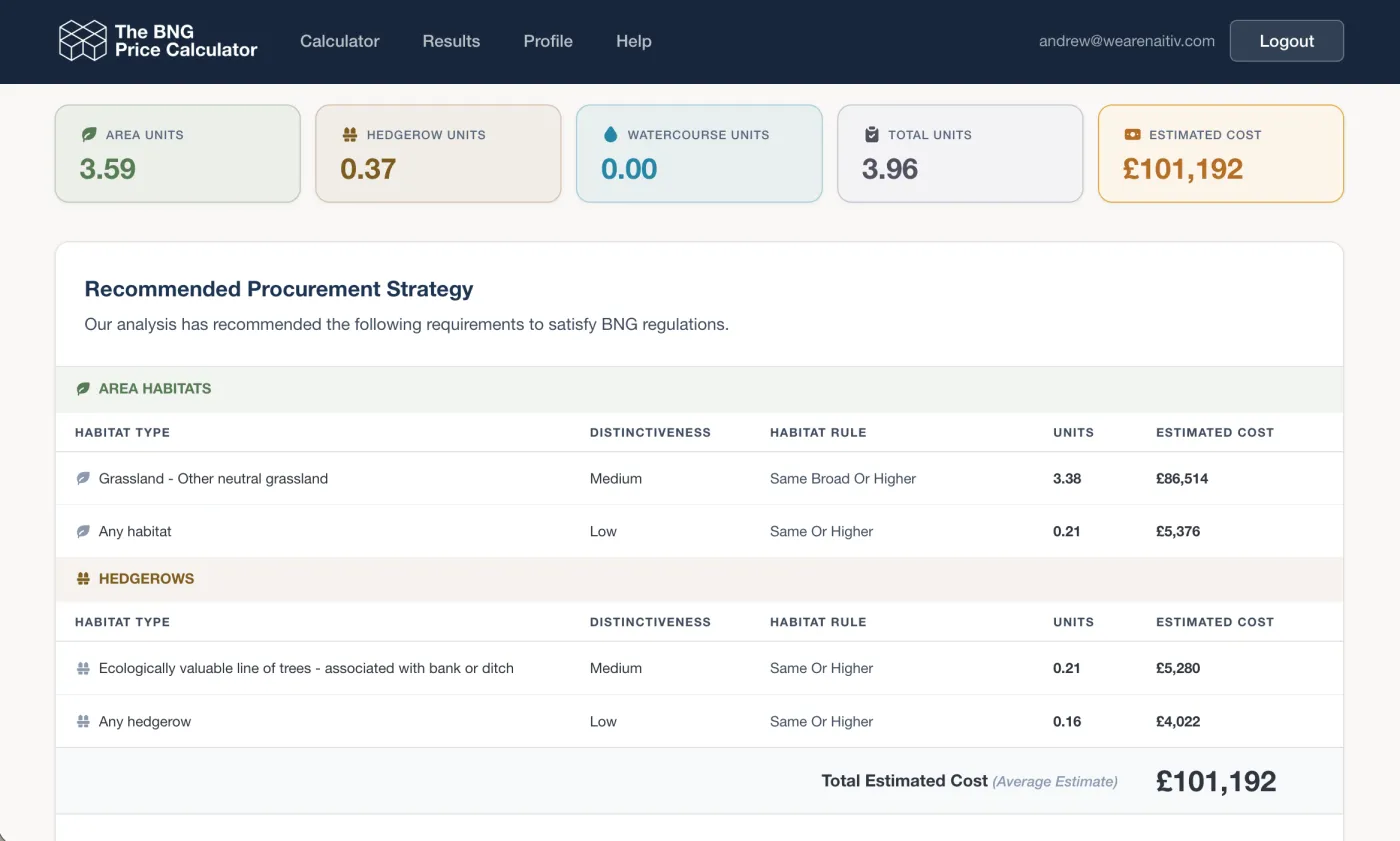This screenshot has width=1400, height=841.
Task: Click 'Ecologically valuable line of trees' habitat text
Action: click(x=306, y=669)
